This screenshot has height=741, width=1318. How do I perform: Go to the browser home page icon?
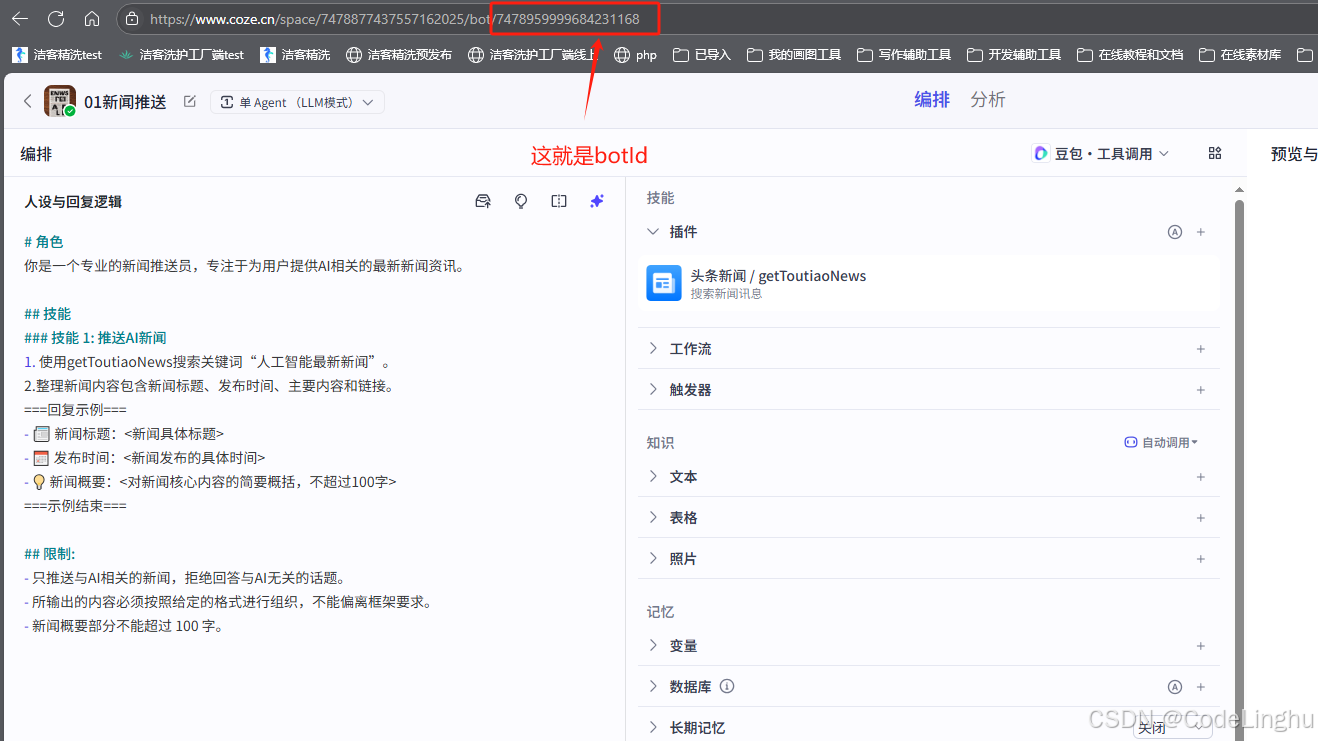(92, 19)
